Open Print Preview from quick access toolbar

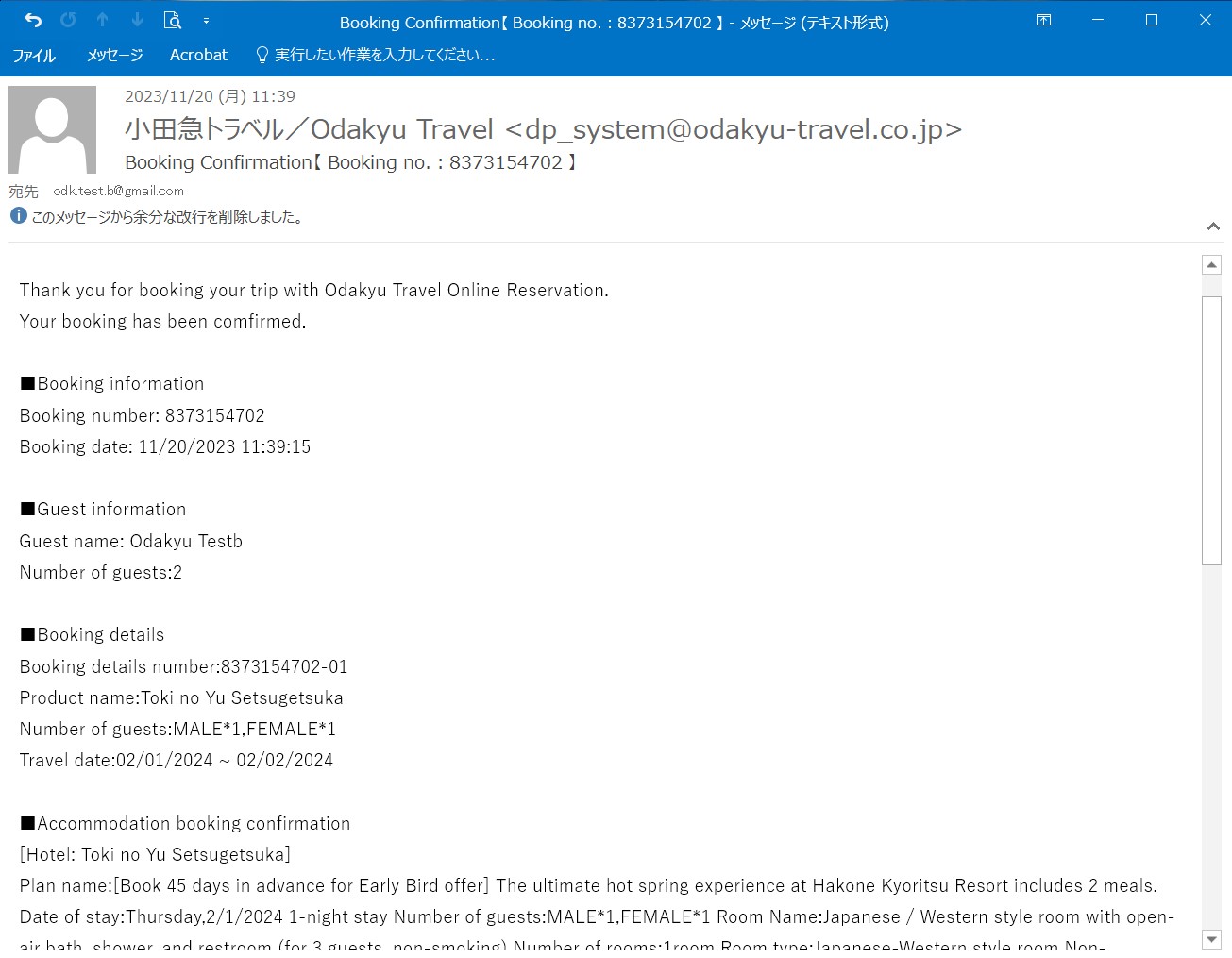172,21
